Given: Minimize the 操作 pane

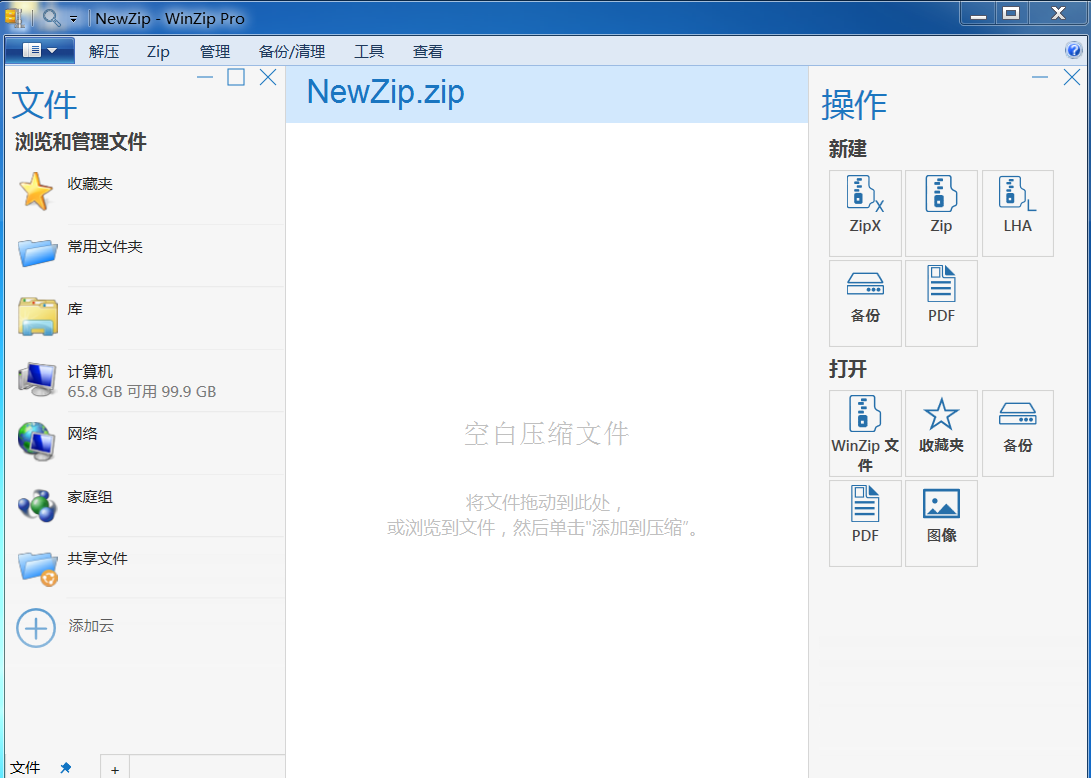Looking at the screenshot, I should 1040,77.
